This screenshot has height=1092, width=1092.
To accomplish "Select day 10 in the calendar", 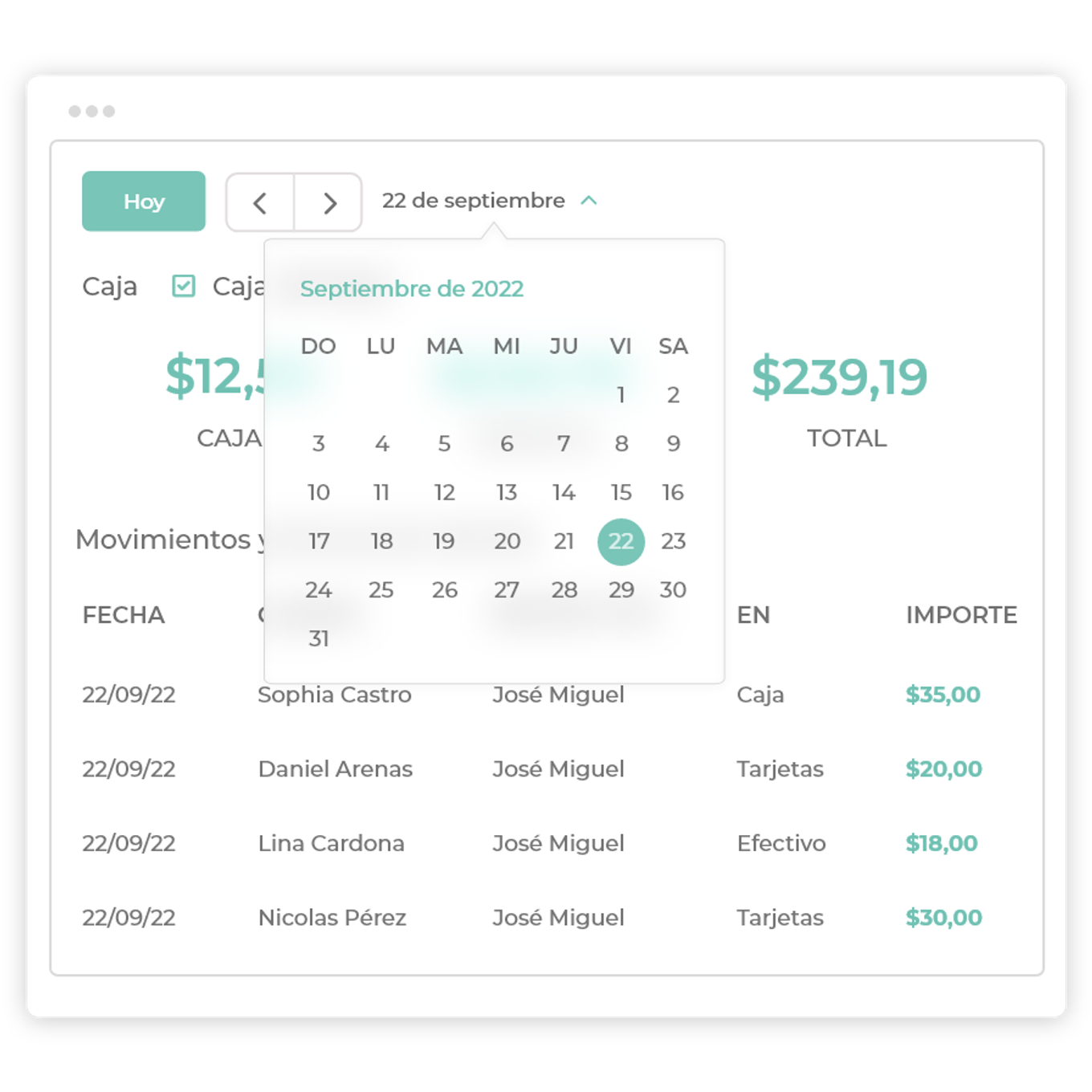I will tap(319, 493).
